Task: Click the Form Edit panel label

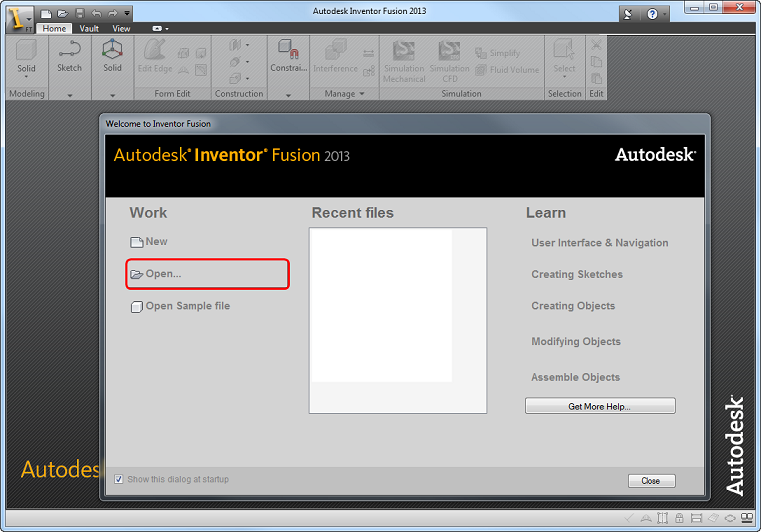Action: point(172,94)
